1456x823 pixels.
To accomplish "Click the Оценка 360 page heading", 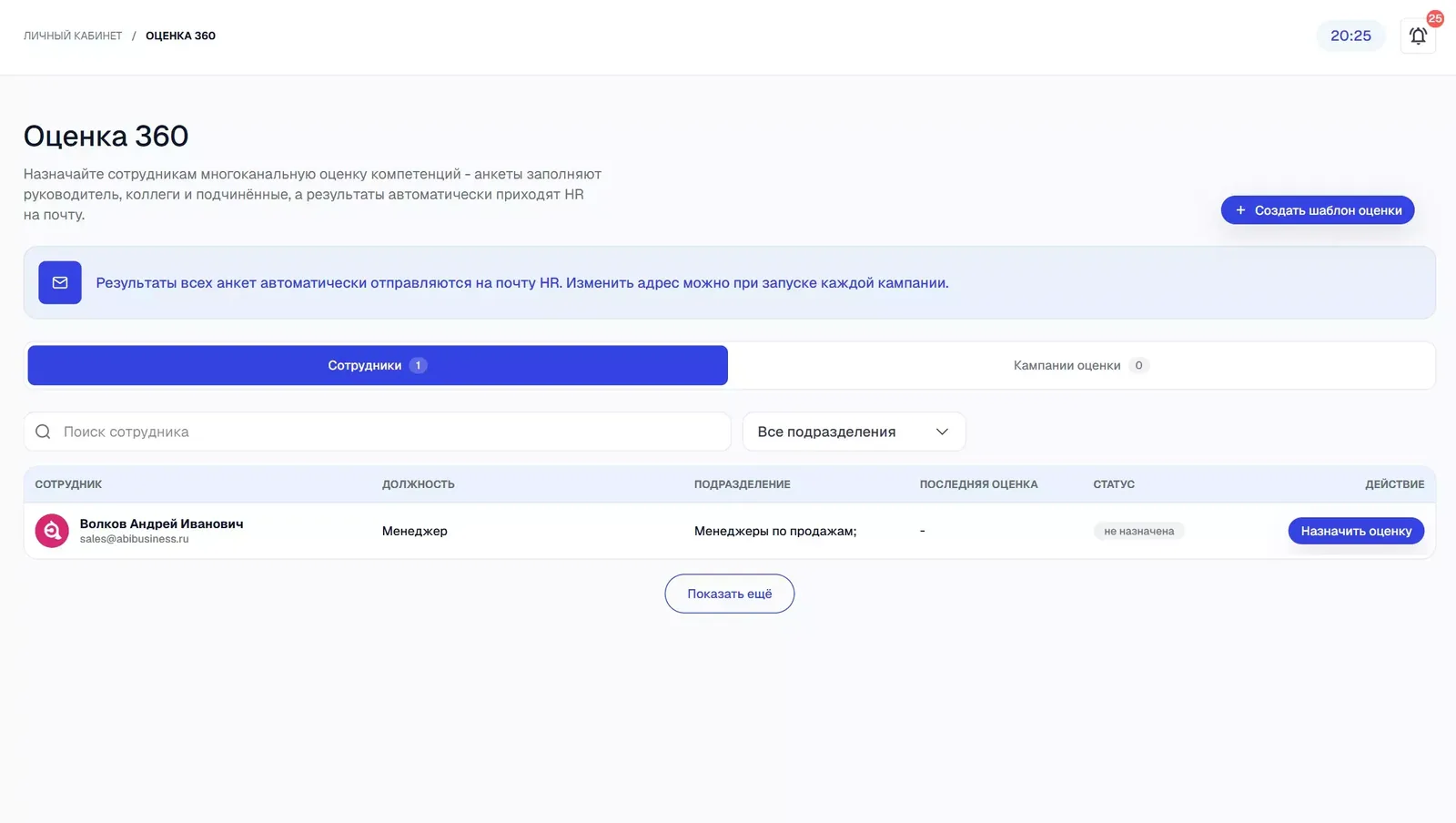I will pos(106,136).
